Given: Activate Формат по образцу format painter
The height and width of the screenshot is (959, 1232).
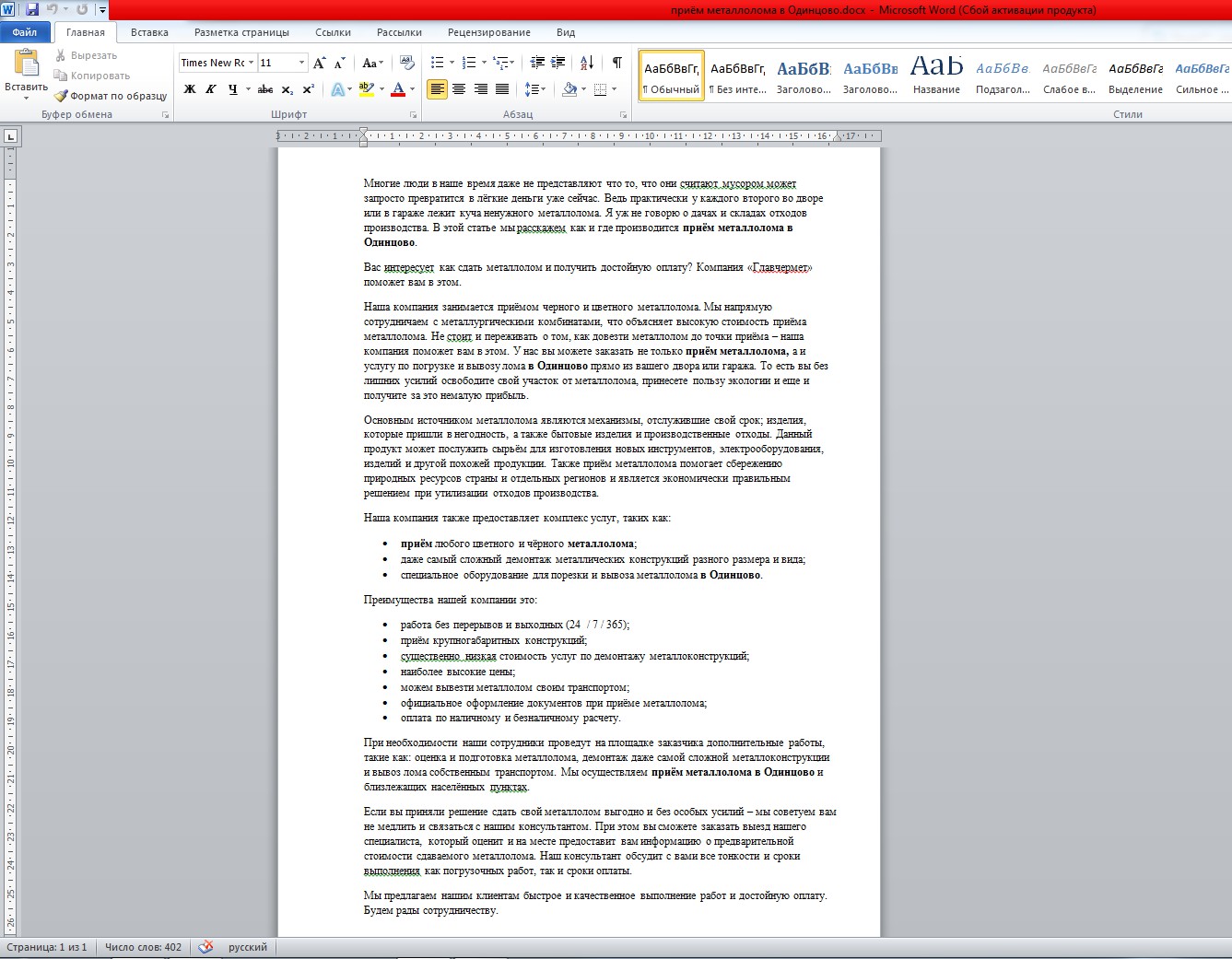Looking at the screenshot, I should 111,96.
